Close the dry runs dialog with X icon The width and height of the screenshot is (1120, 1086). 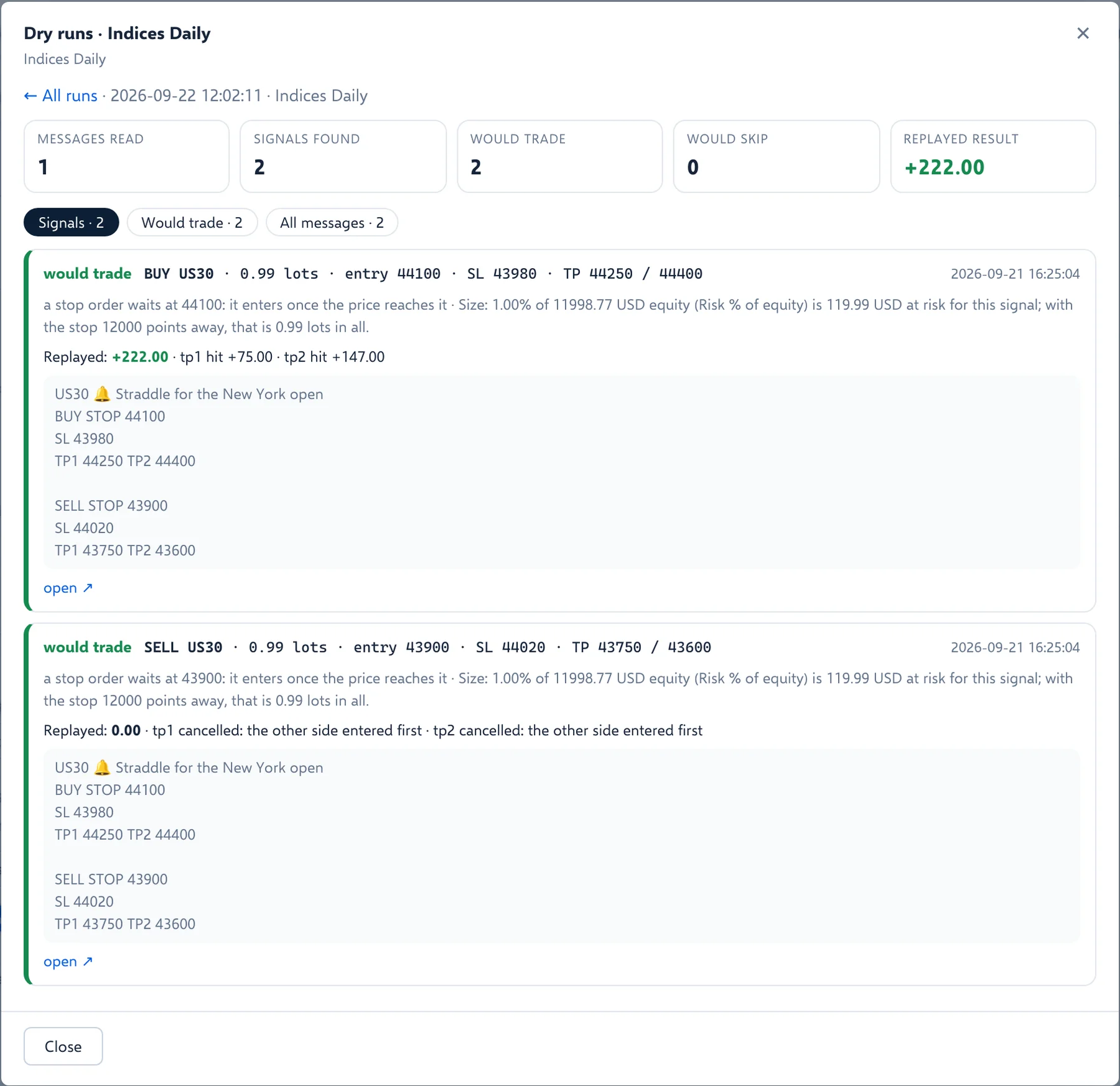point(1083,33)
